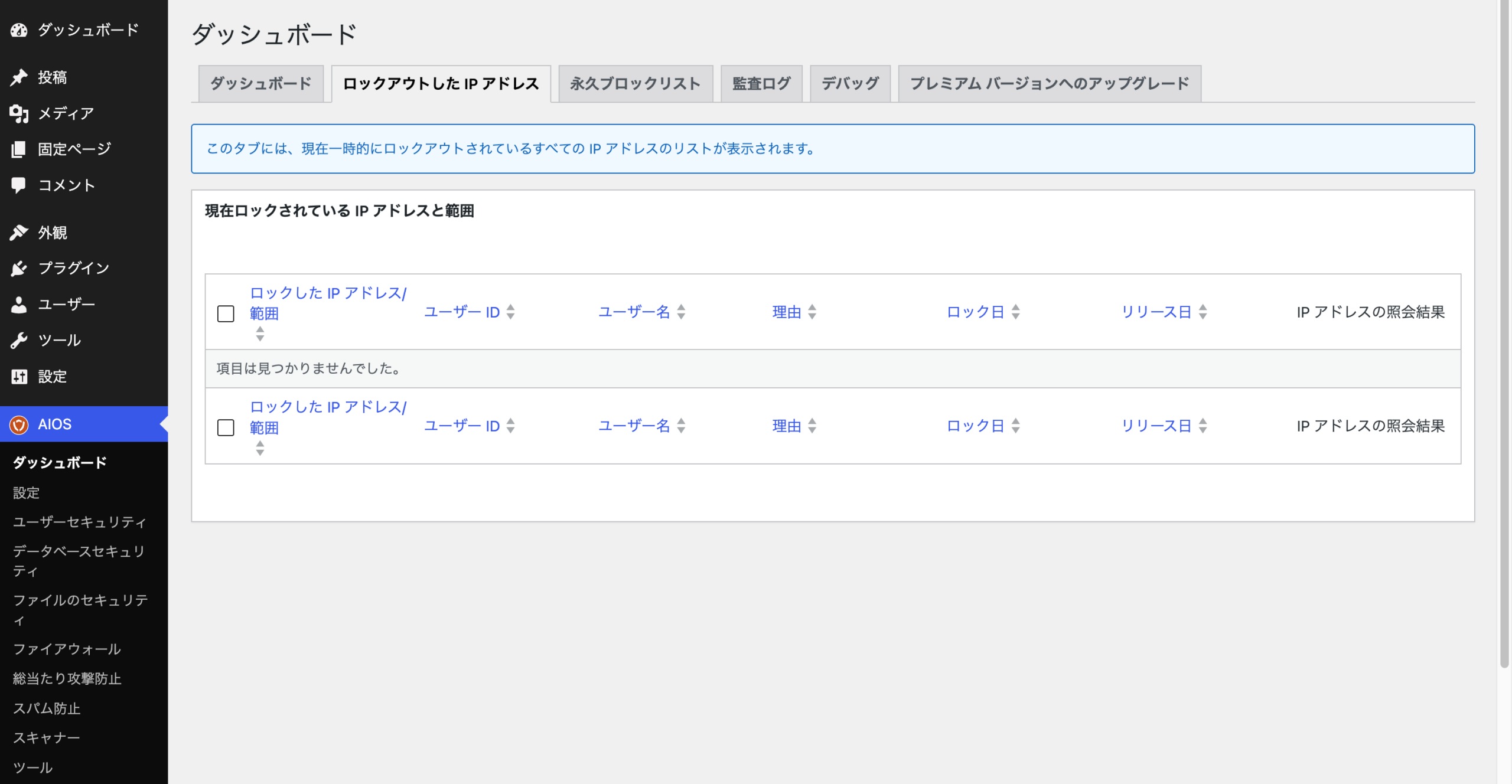Image resolution: width=1512 pixels, height=784 pixels.
Task: Click the pages icon beside 固定ページ
Action: coord(19,149)
